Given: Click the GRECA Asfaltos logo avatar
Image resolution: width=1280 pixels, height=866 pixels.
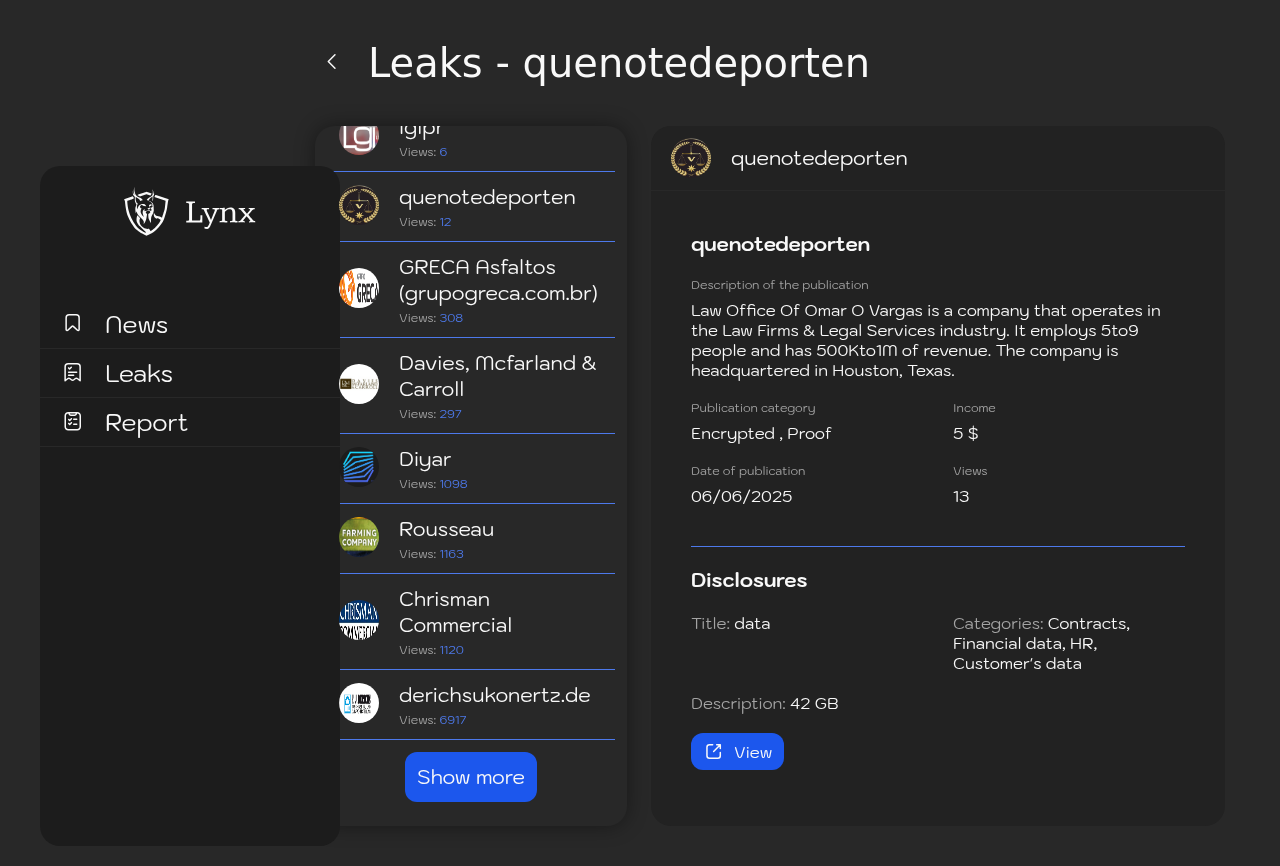Looking at the screenshot, I should coord(359,288).
